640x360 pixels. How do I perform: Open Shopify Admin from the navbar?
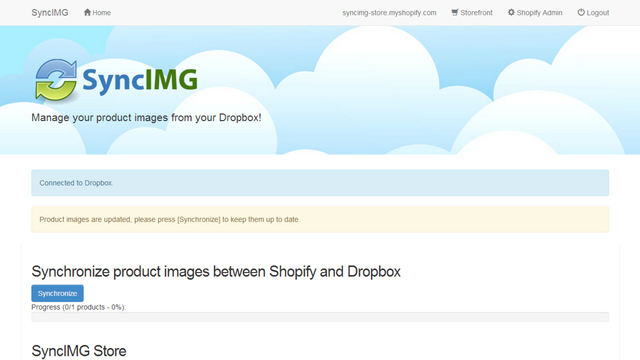click(535, 13)
